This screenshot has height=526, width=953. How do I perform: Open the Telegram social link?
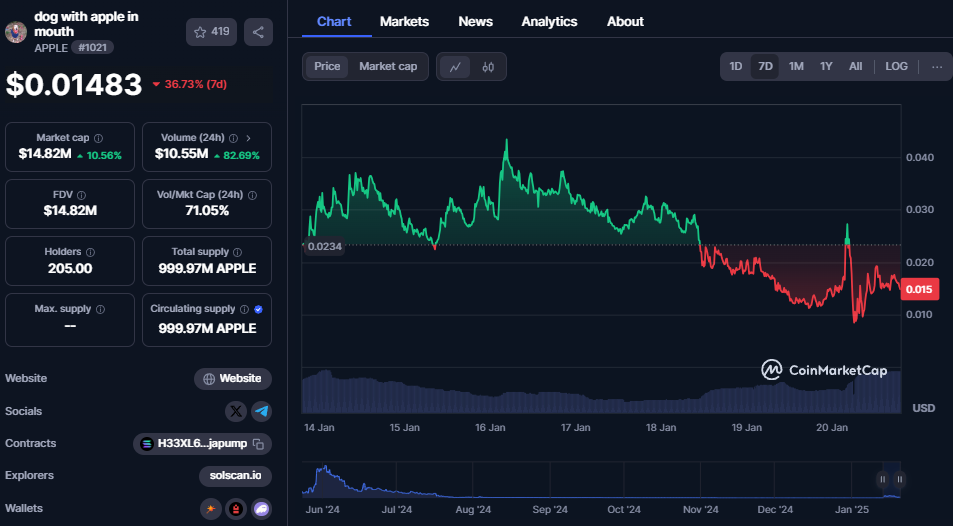pos(262,412)
